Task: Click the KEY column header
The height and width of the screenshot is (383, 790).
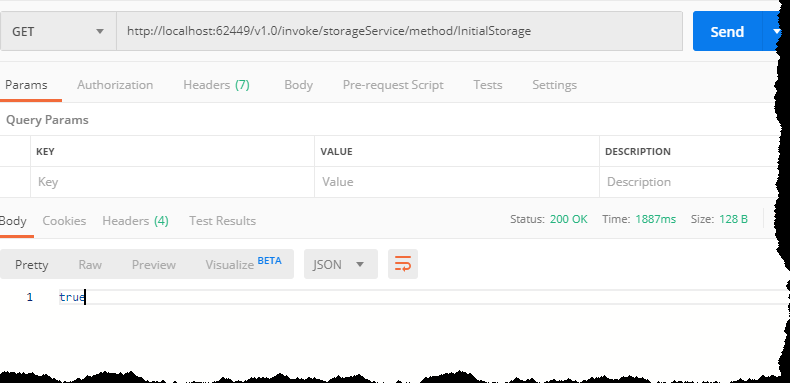Action: click(x=45, y=152)
